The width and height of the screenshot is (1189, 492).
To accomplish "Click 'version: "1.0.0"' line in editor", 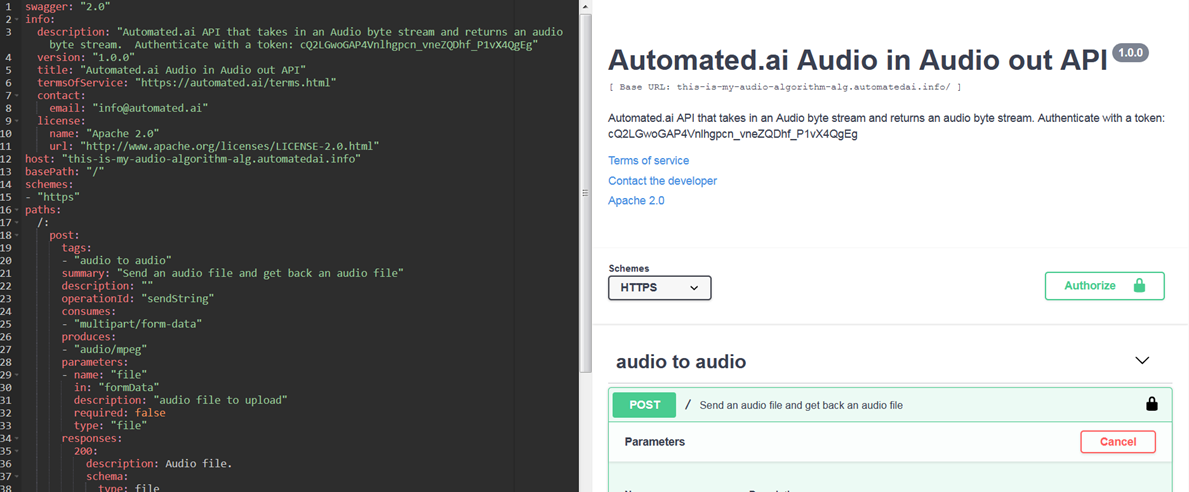I will (86, 58).
